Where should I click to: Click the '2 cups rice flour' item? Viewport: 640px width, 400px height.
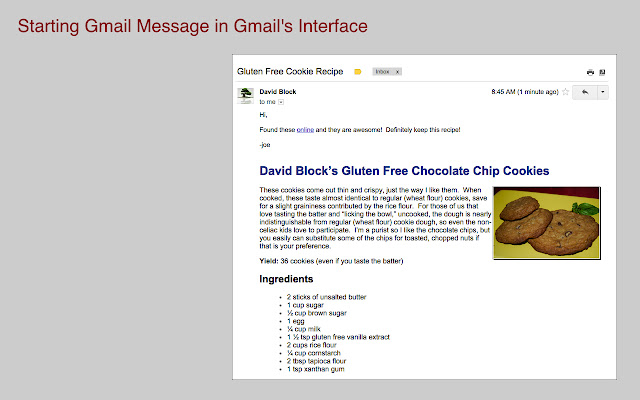(311, 345)
